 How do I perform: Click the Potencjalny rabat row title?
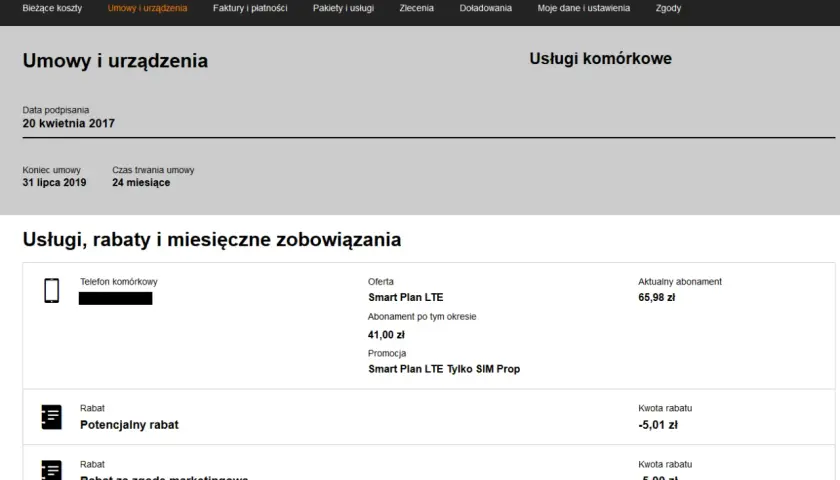[129, 425]
